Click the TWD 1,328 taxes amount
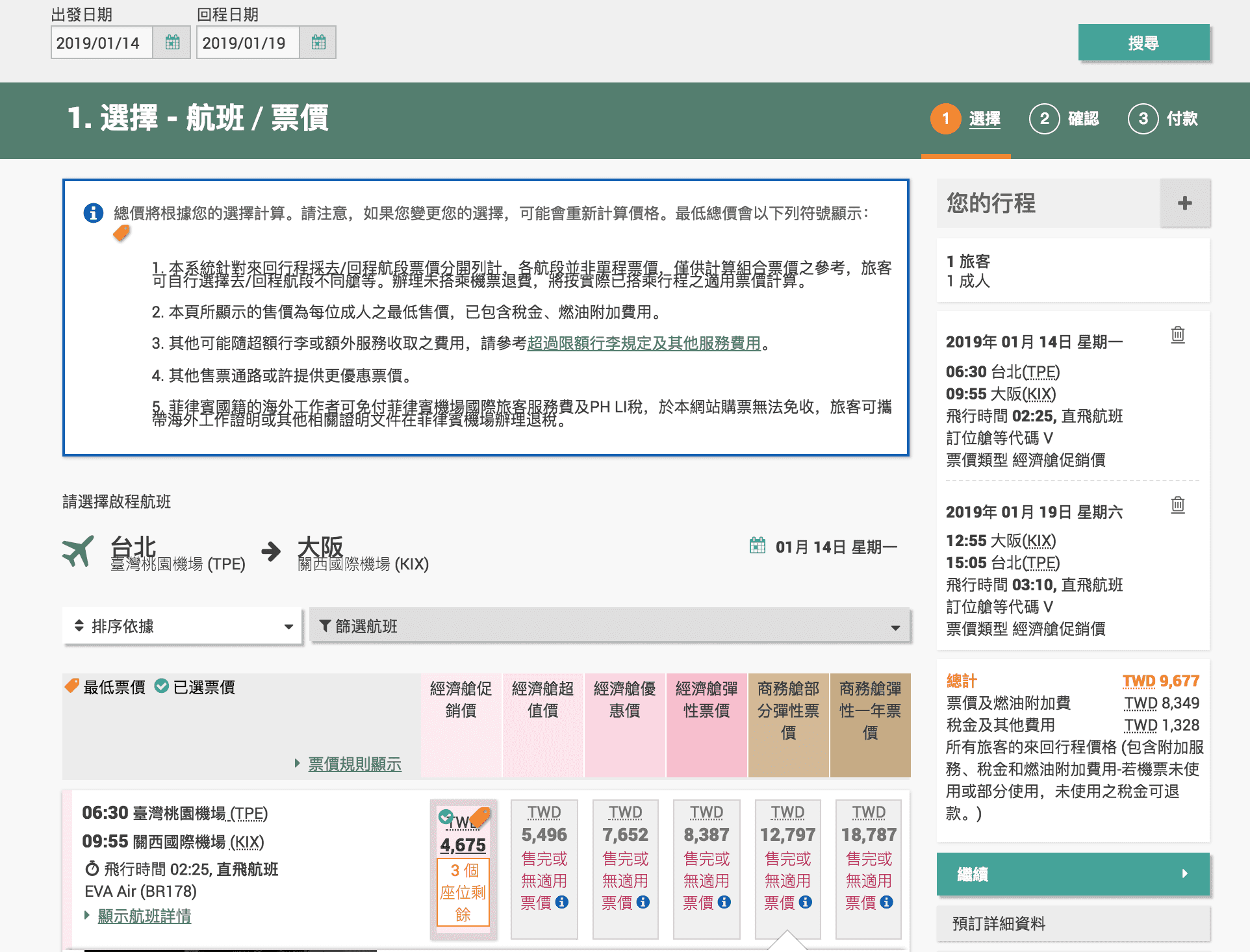1250x952 pixels. coord(1162,725)
